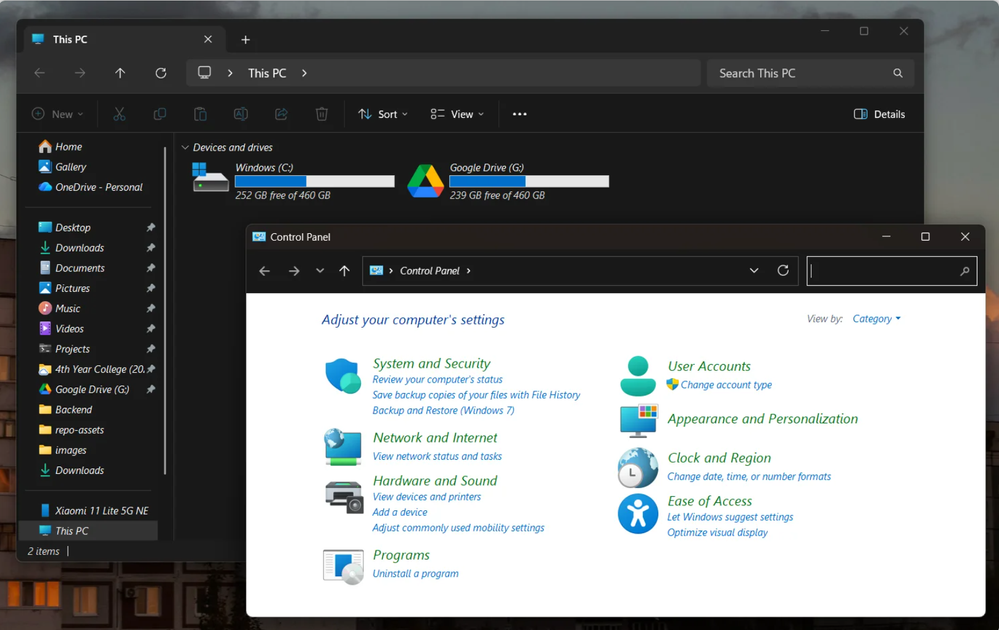Viewport: 999px width, 630px height.
Task: Click the System and Security shield icon
Action: pyautogui.click(x=343, y=376)
